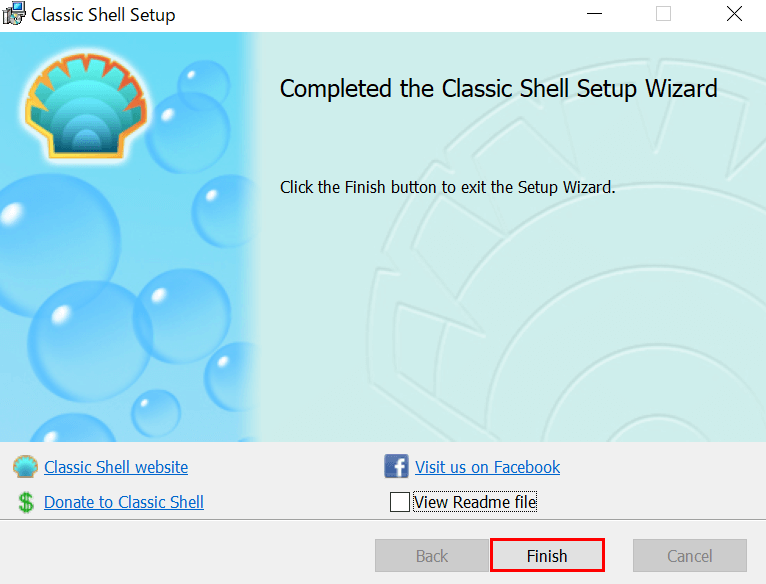This screenshot has height=584, width=766.
Task: Click the disabled maximize window button
Action: click(x=663, y=14)
